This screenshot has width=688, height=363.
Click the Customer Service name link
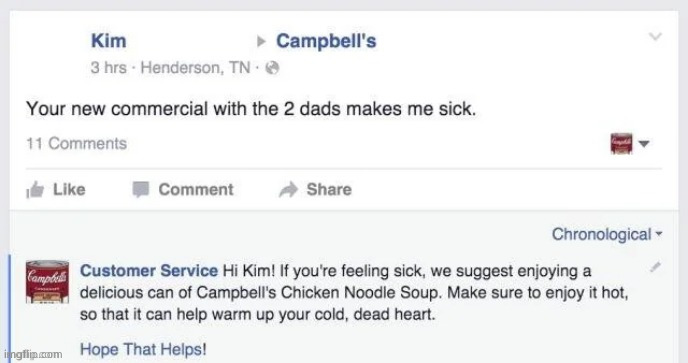(x=149, y=270)
